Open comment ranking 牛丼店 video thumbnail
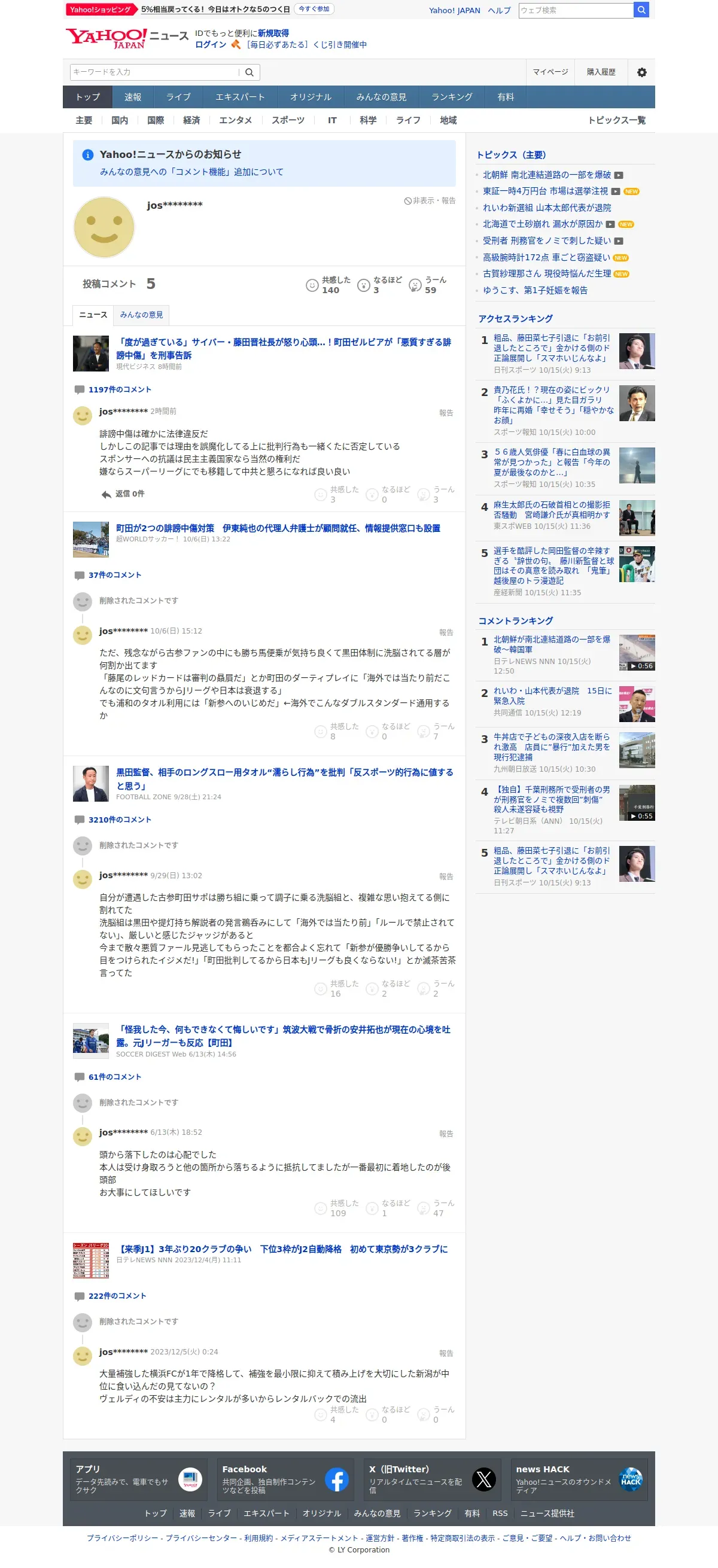The image size is (718, 1568). 637,751
